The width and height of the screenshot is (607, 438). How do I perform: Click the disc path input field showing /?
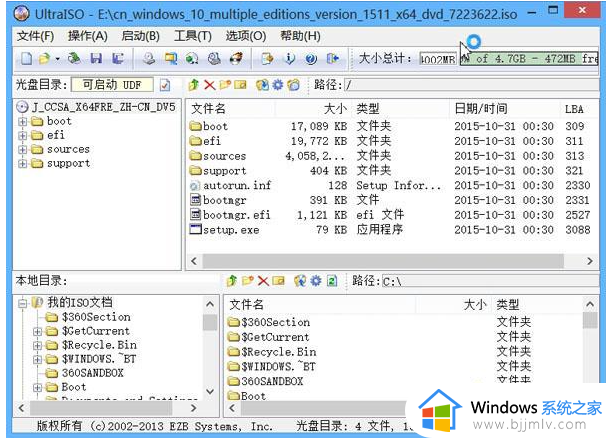coord(472,85)
